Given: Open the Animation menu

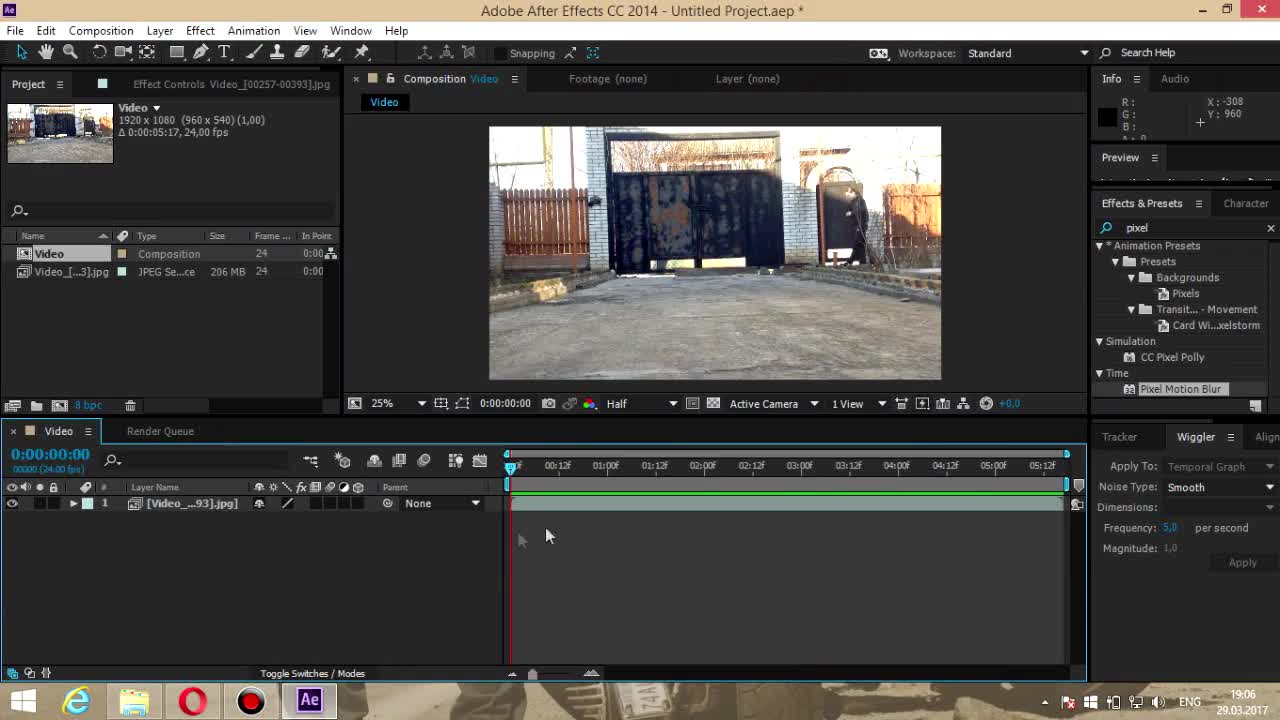Looking at the screenshot, I should (x=253, y=31).
